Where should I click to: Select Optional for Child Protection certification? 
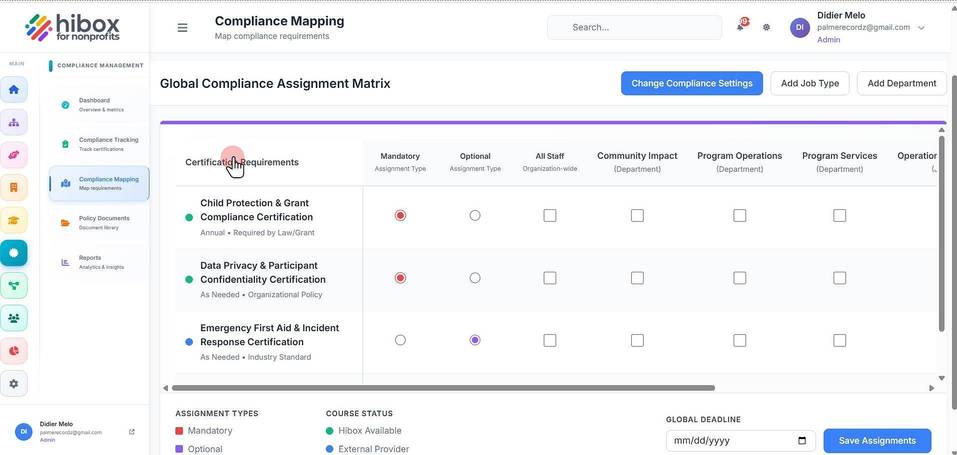point(475,216)
